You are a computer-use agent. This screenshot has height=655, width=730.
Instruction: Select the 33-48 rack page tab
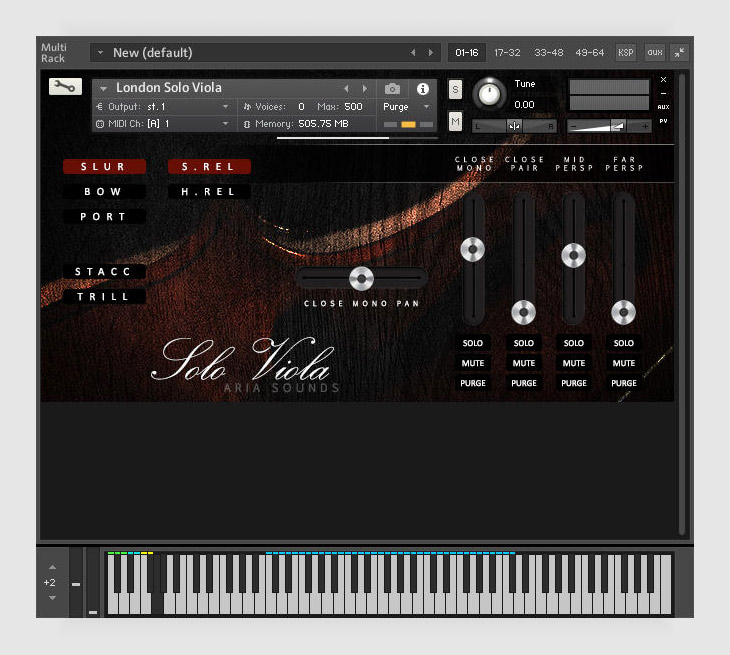point(547,53)
